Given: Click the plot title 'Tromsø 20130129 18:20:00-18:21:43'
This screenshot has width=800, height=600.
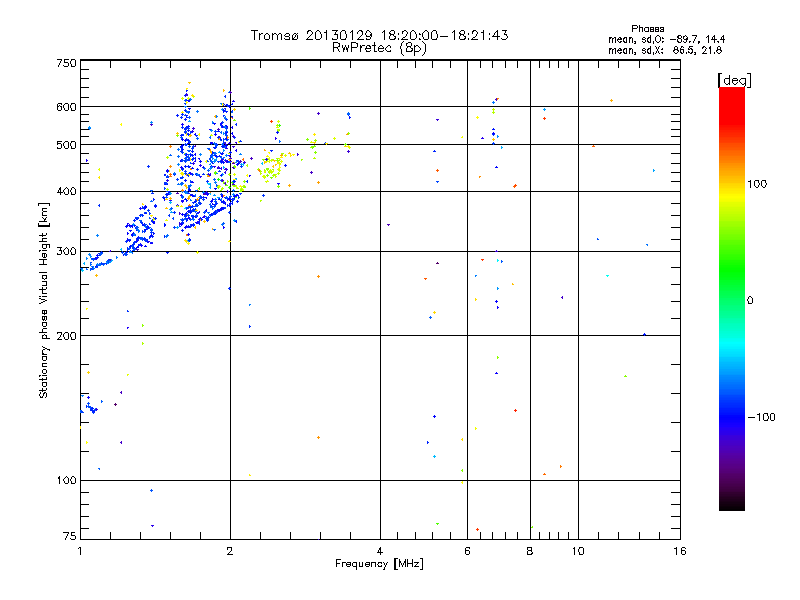Looking at the screenshot, I should (x=379, y=35).
